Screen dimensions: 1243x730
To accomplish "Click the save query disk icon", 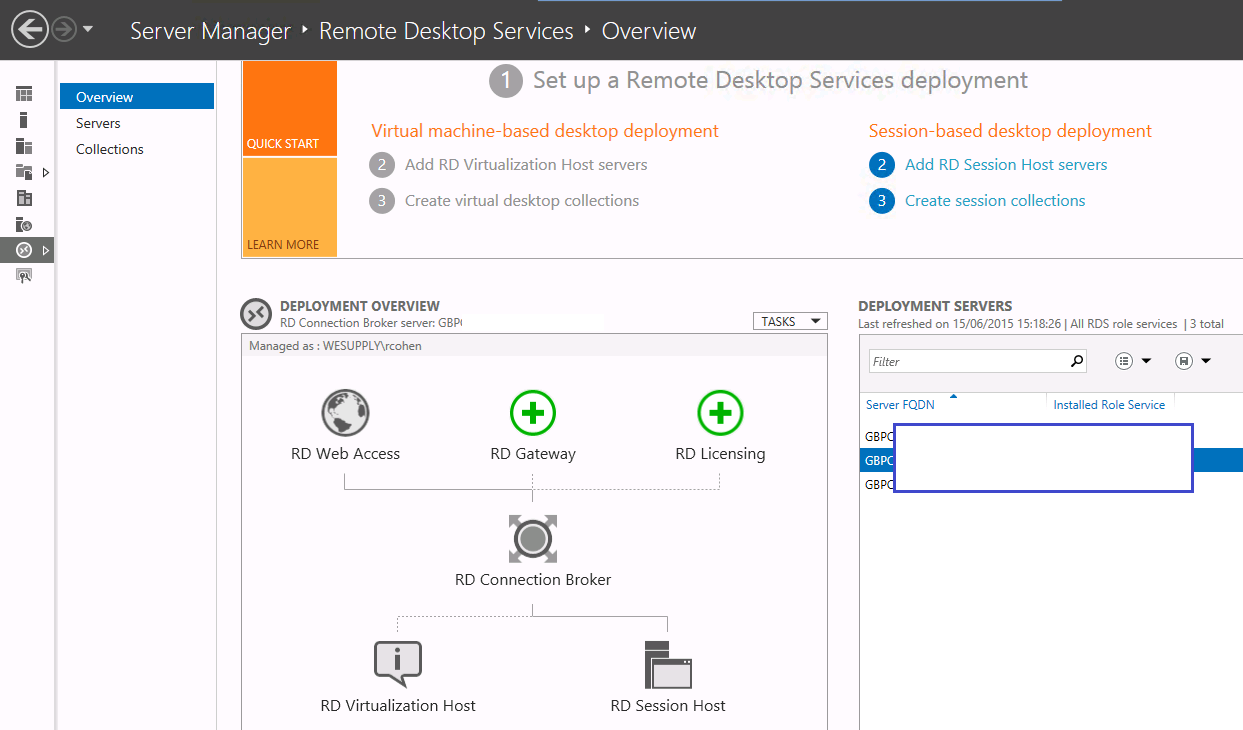I will (x=1185, y=361).
